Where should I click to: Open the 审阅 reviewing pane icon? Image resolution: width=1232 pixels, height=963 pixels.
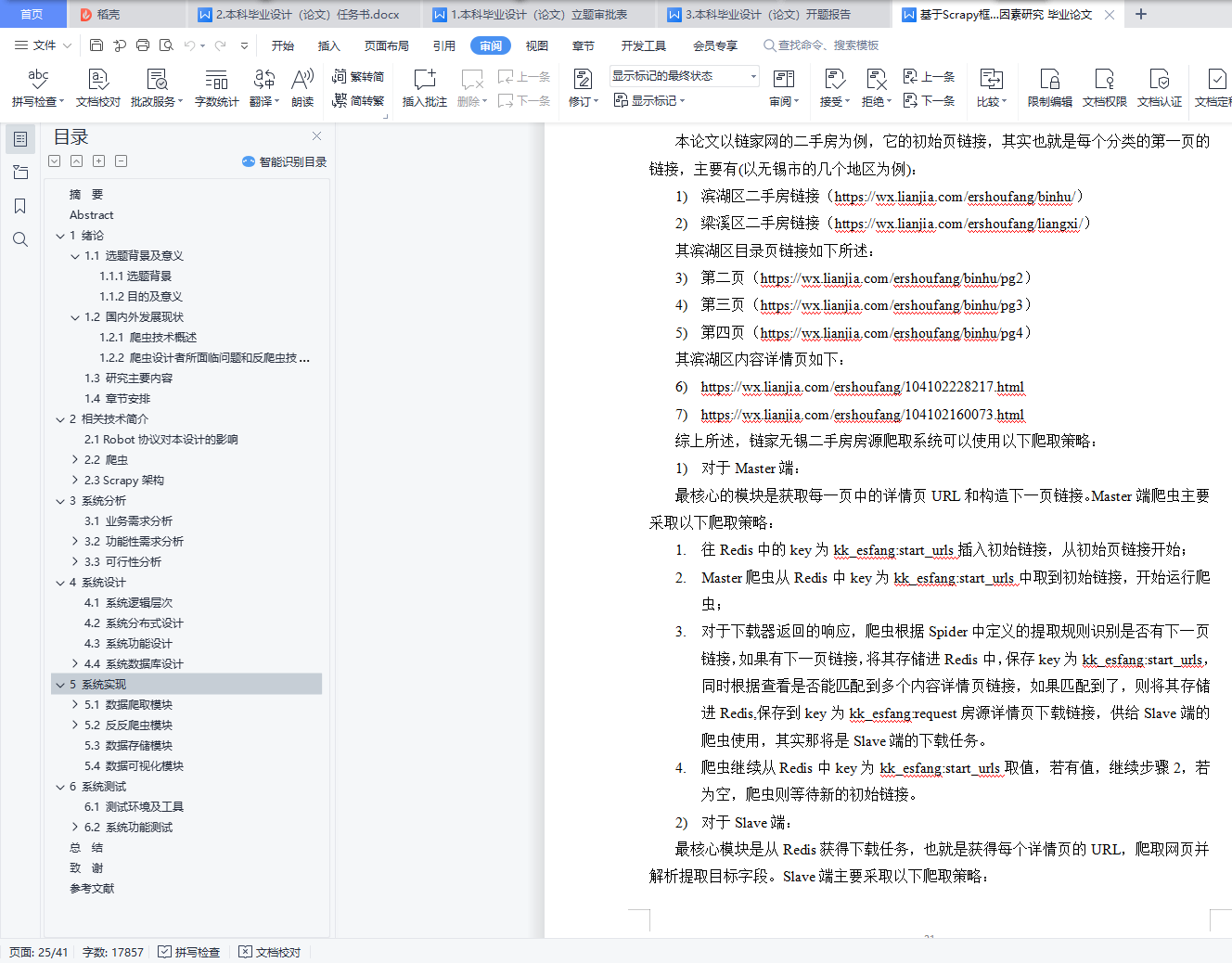coord(784,80)
